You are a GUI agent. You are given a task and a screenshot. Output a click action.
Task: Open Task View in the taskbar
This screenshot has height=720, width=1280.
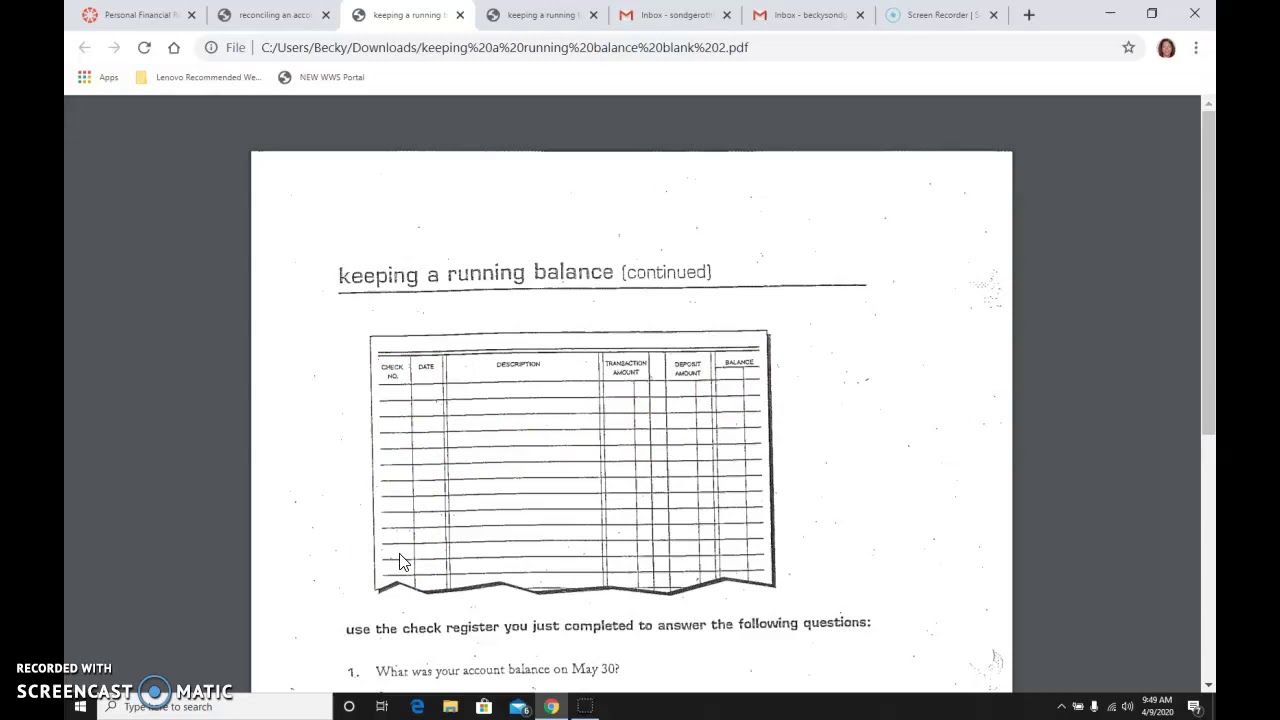point(382,707)
